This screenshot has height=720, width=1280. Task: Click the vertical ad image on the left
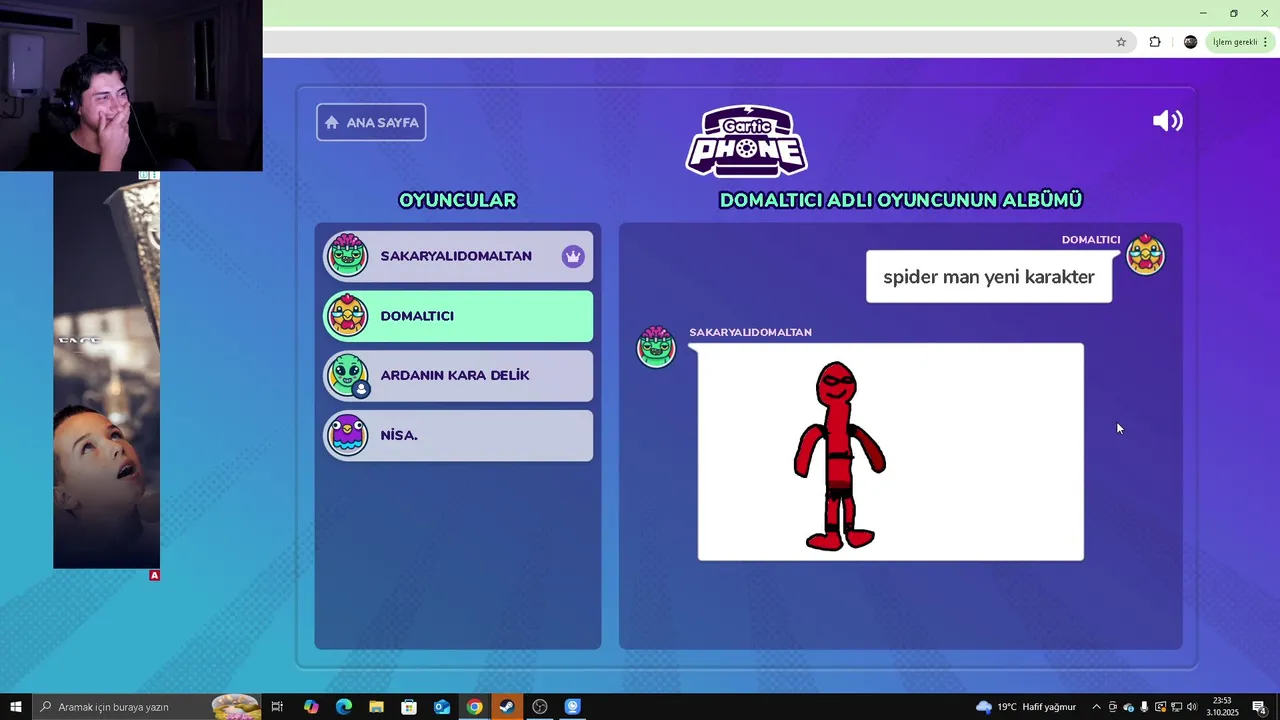pos(106,370)
